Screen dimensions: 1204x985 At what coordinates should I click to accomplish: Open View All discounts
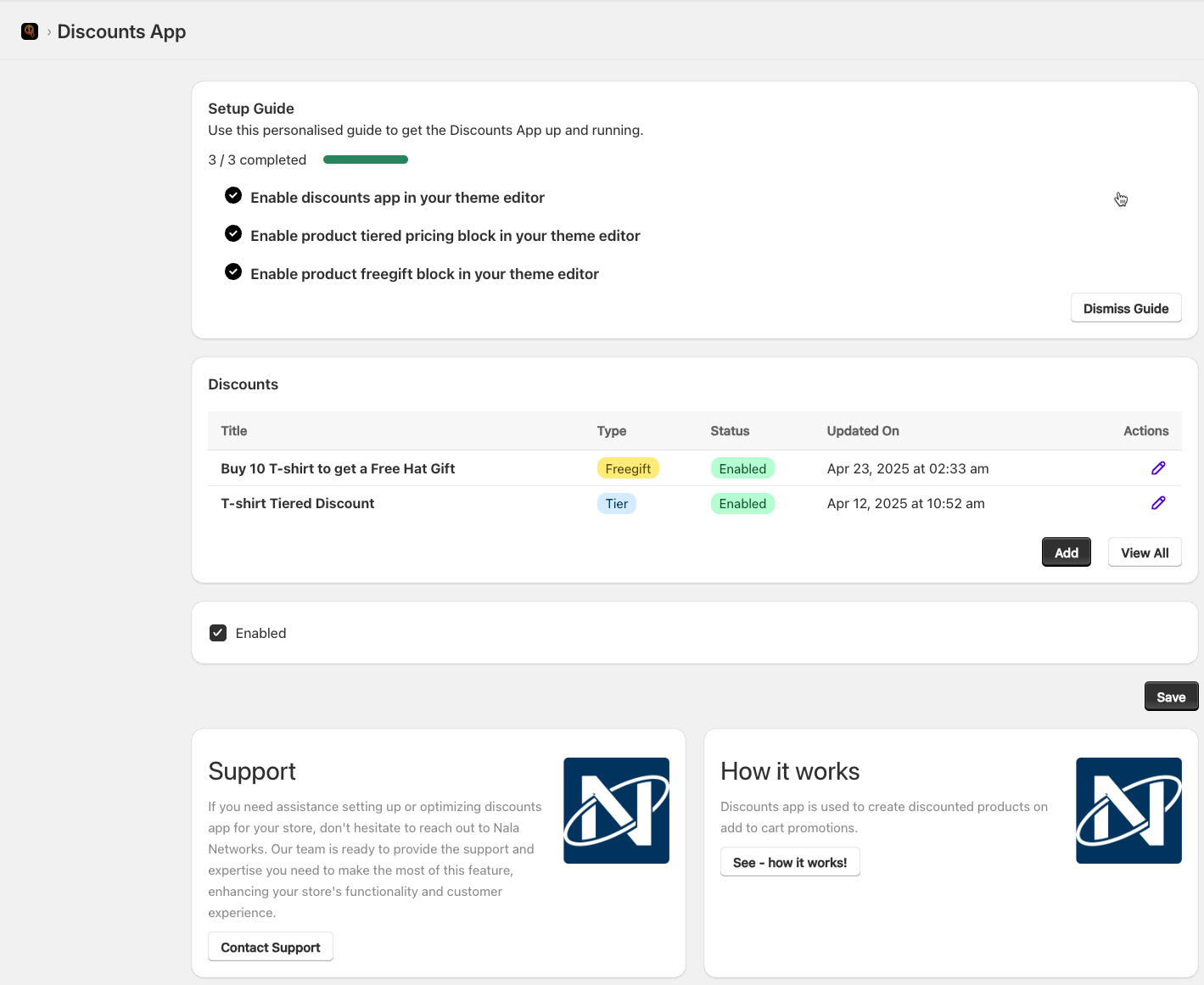click(x=1145, y=553)
